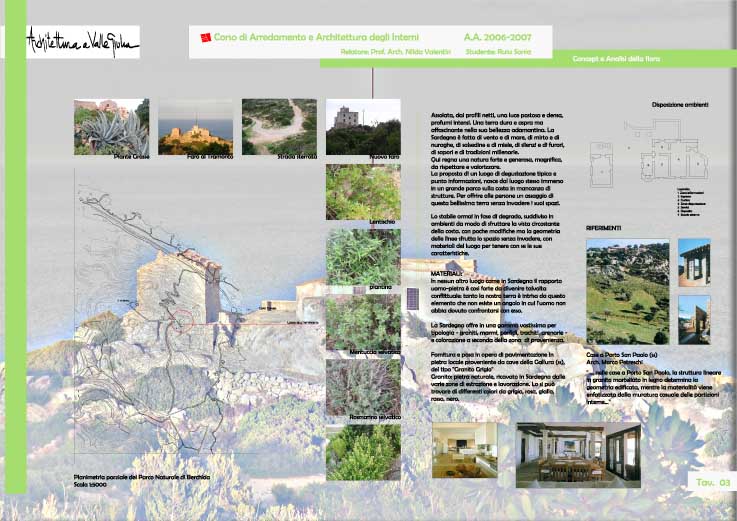Click the 'Concept e Analisi del faro' banner
Image resolution: width=737 pixels, height=521 pixels.
click(616, 59)
